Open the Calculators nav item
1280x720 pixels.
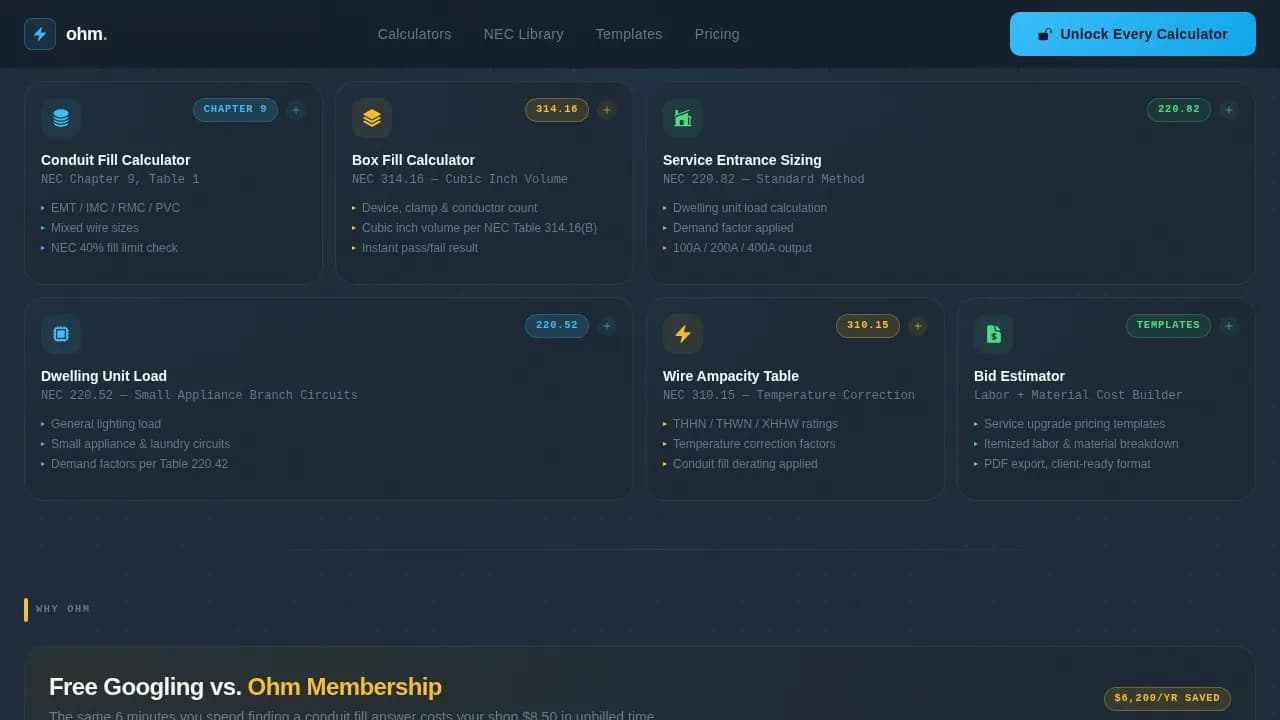click(414, 34)
